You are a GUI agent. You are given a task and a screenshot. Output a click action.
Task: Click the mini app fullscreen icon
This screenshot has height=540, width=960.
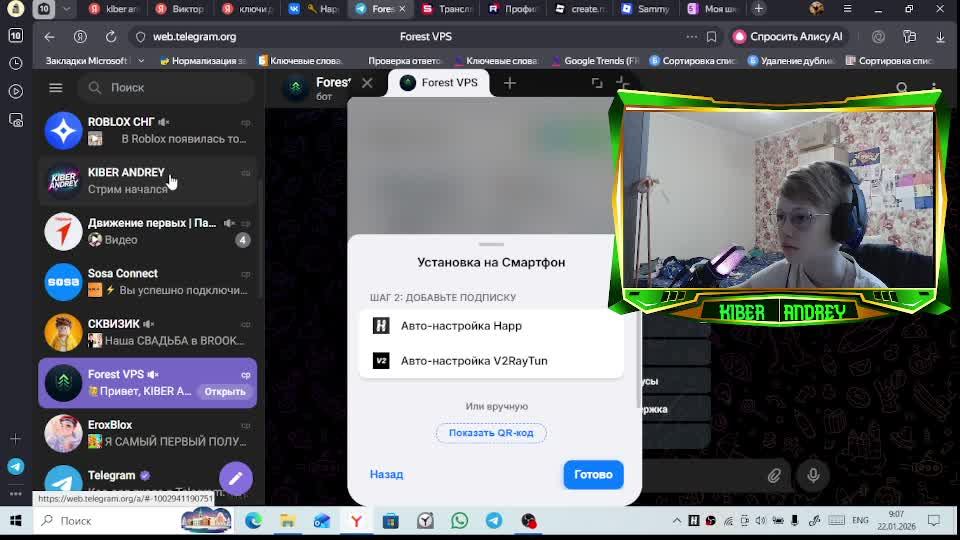(597, 83)
